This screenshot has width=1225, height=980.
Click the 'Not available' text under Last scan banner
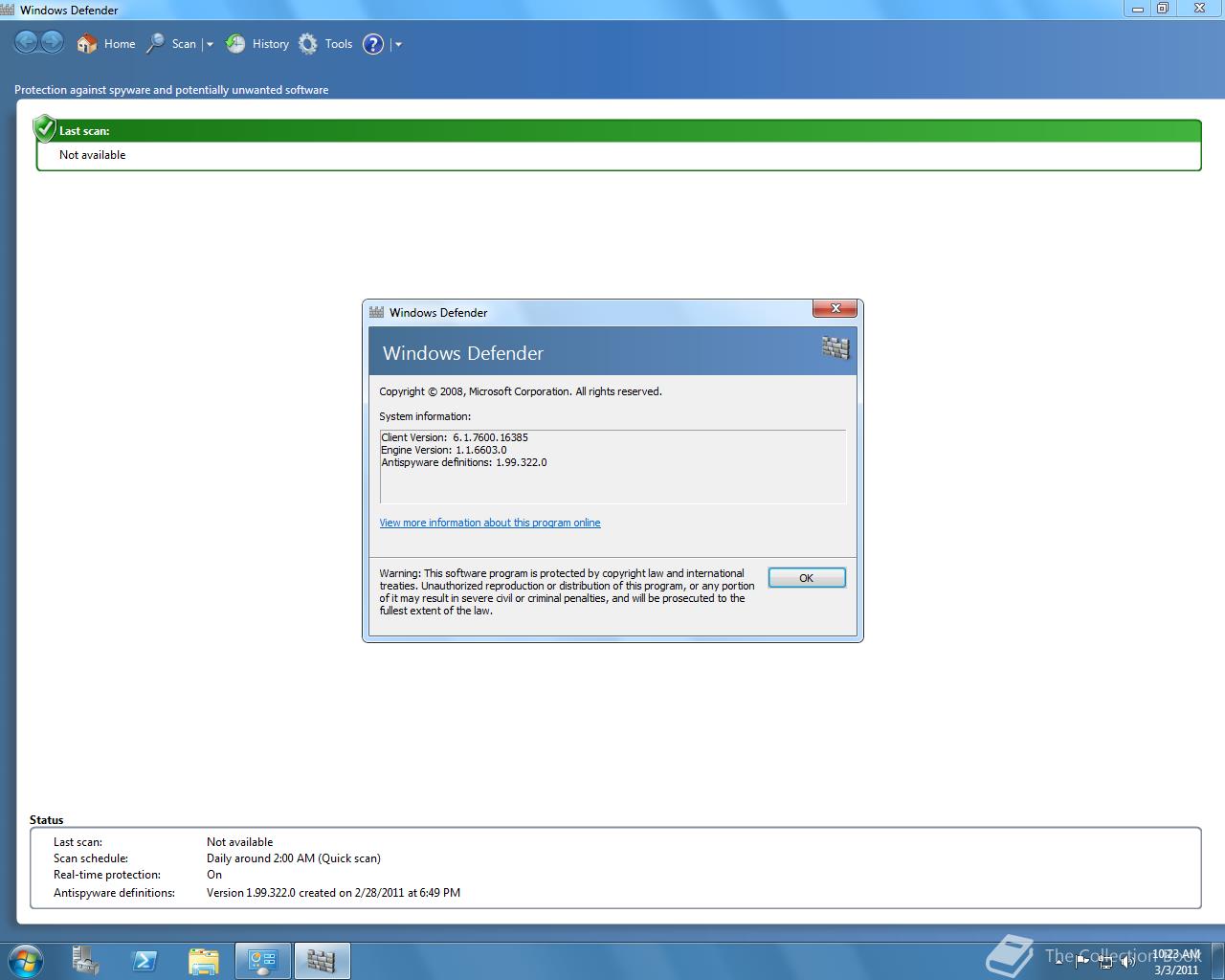point(92,155)
